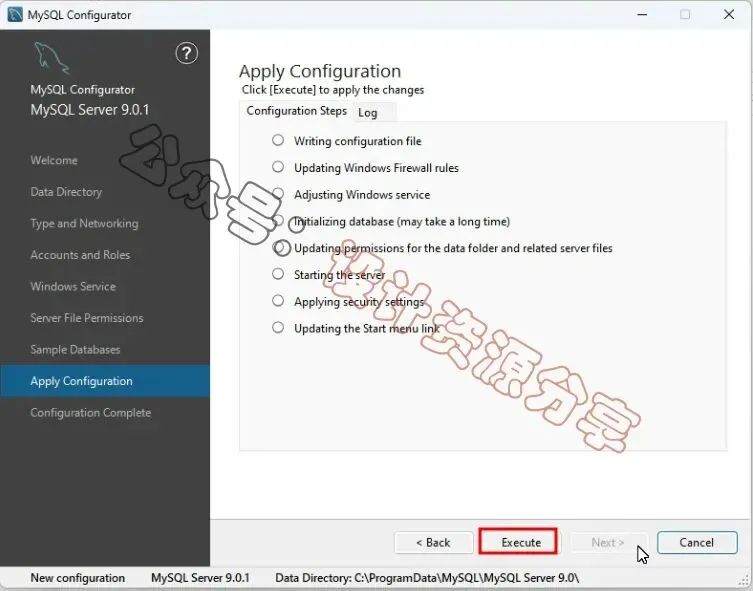Click 'Updating Windows Firewall rules' step text
Screen dimensions: 753x591
(376, 168)
